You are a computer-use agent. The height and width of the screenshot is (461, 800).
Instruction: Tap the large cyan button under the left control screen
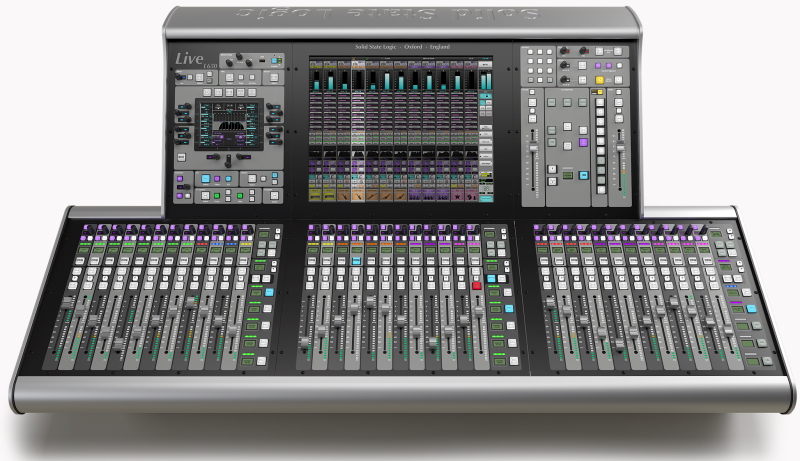(206, 178)
